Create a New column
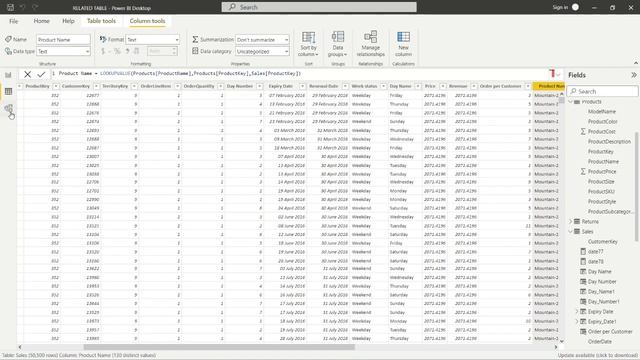Viewport: 640px width, 360px height. click(403, 44)
